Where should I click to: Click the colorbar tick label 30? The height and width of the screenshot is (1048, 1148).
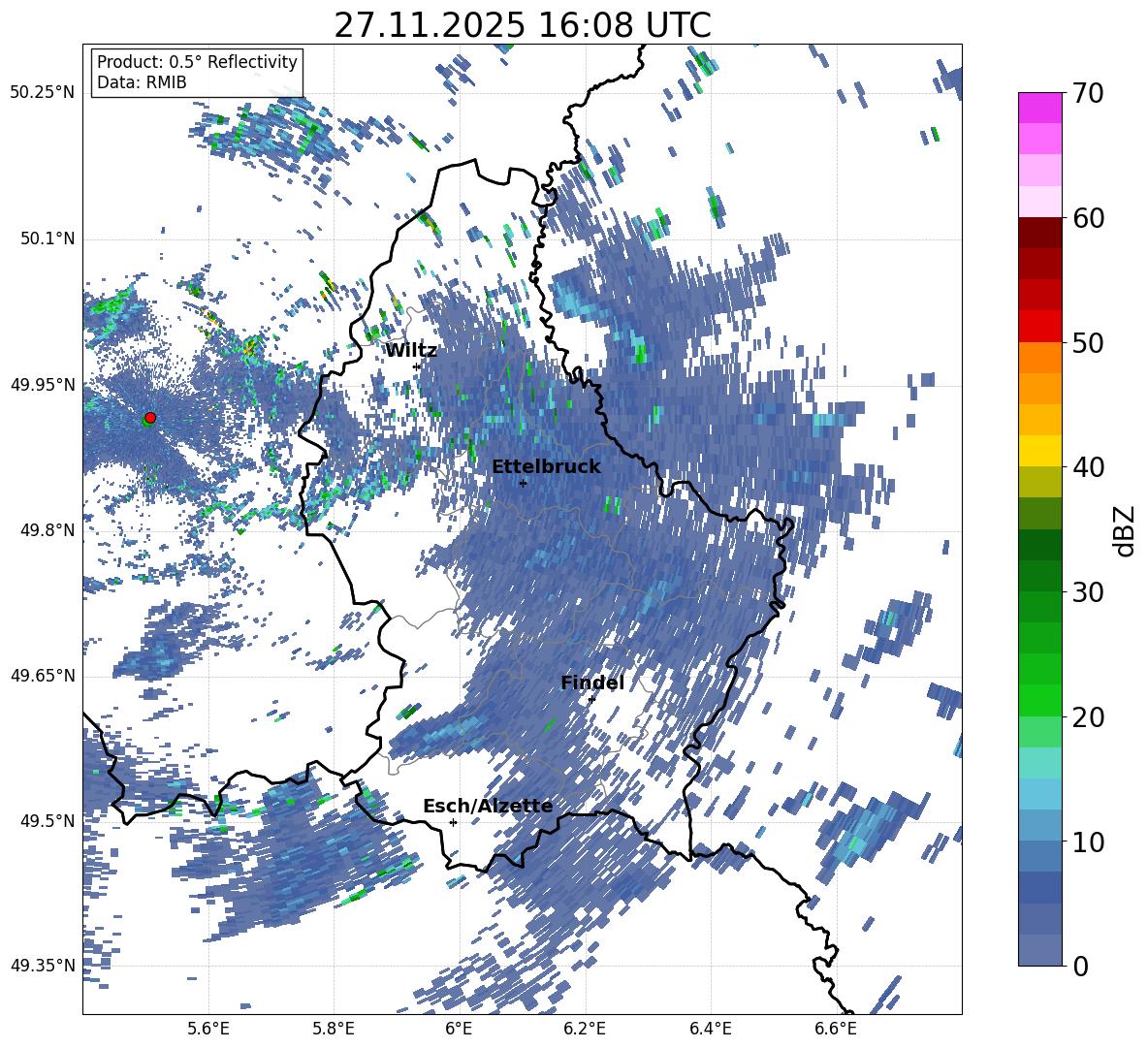pyautogui.click(x=1087, y=592)
